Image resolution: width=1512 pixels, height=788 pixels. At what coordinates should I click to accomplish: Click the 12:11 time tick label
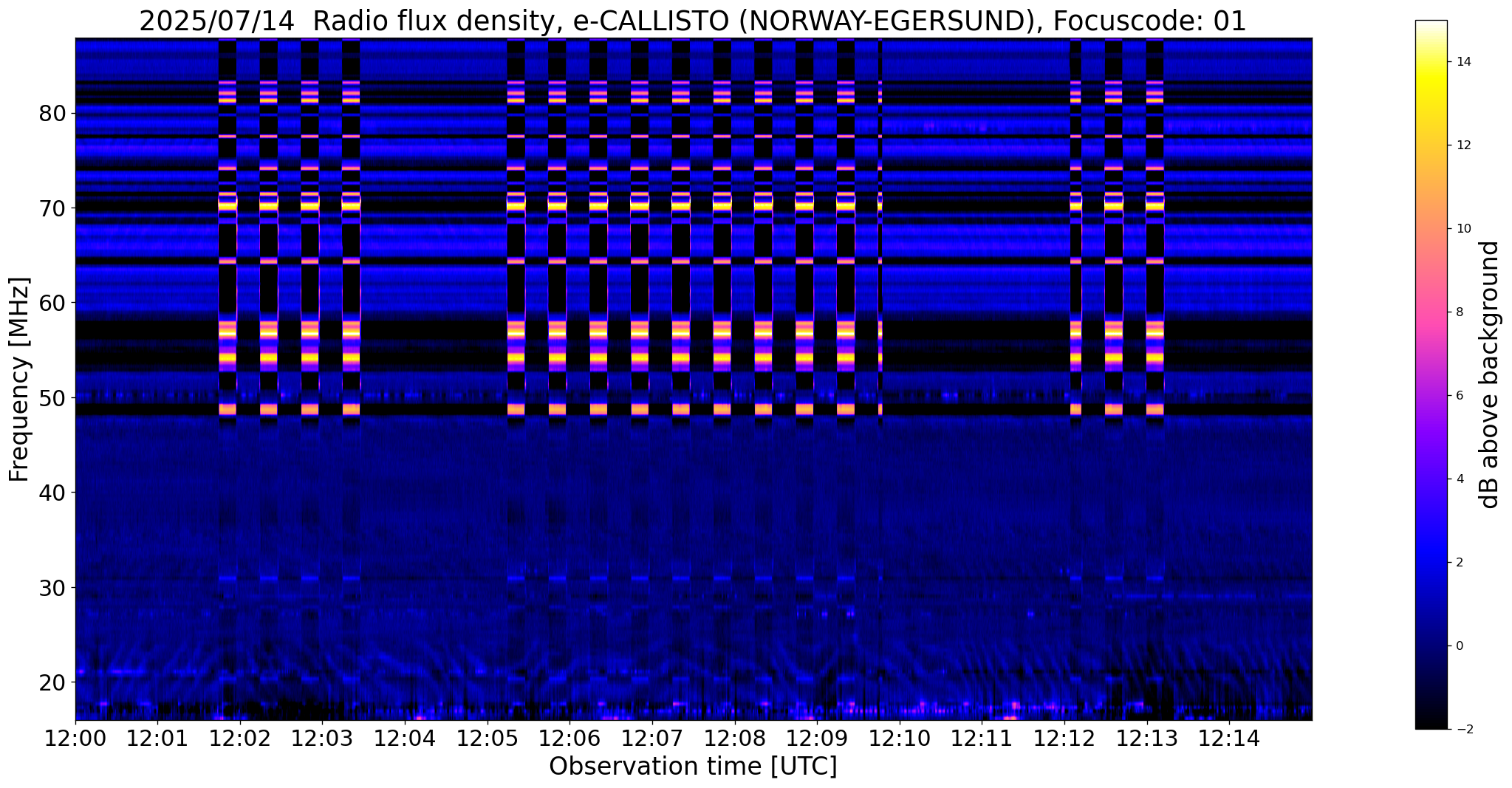tap(982, 738)
